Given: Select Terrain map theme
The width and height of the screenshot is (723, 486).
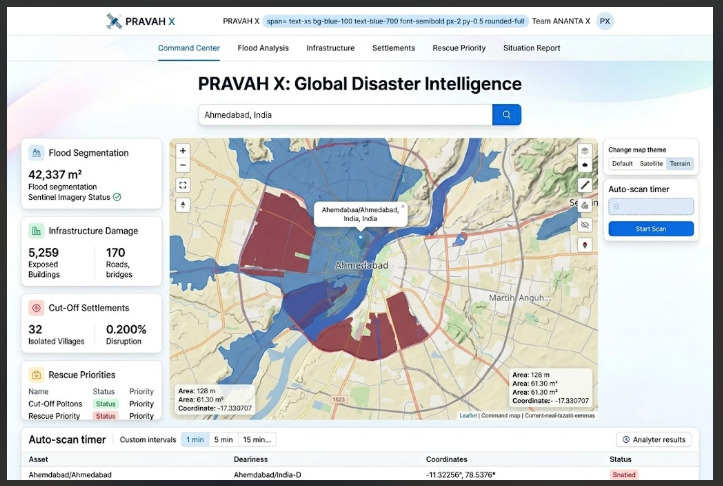Looking at the screenshot, I should 680,164.
